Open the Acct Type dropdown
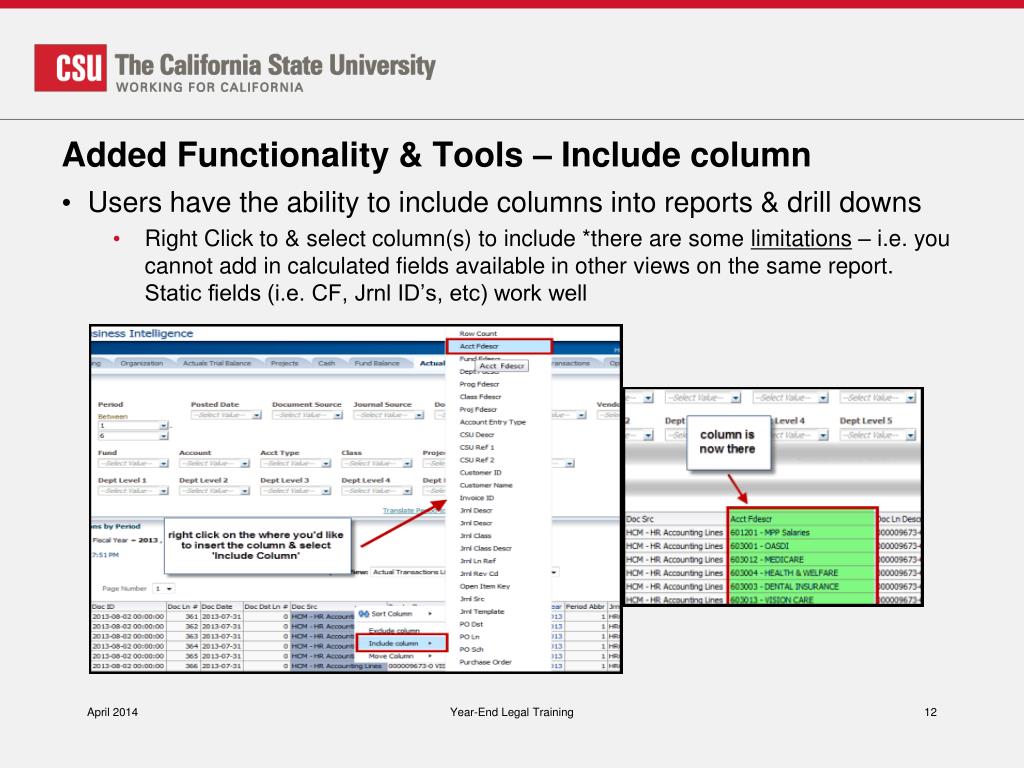 (295, 464)
